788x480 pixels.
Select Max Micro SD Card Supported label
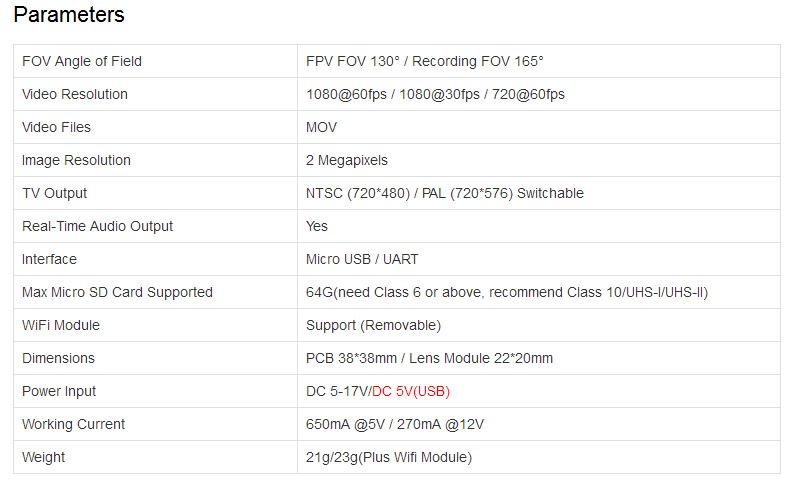click(x=118, y=293)
